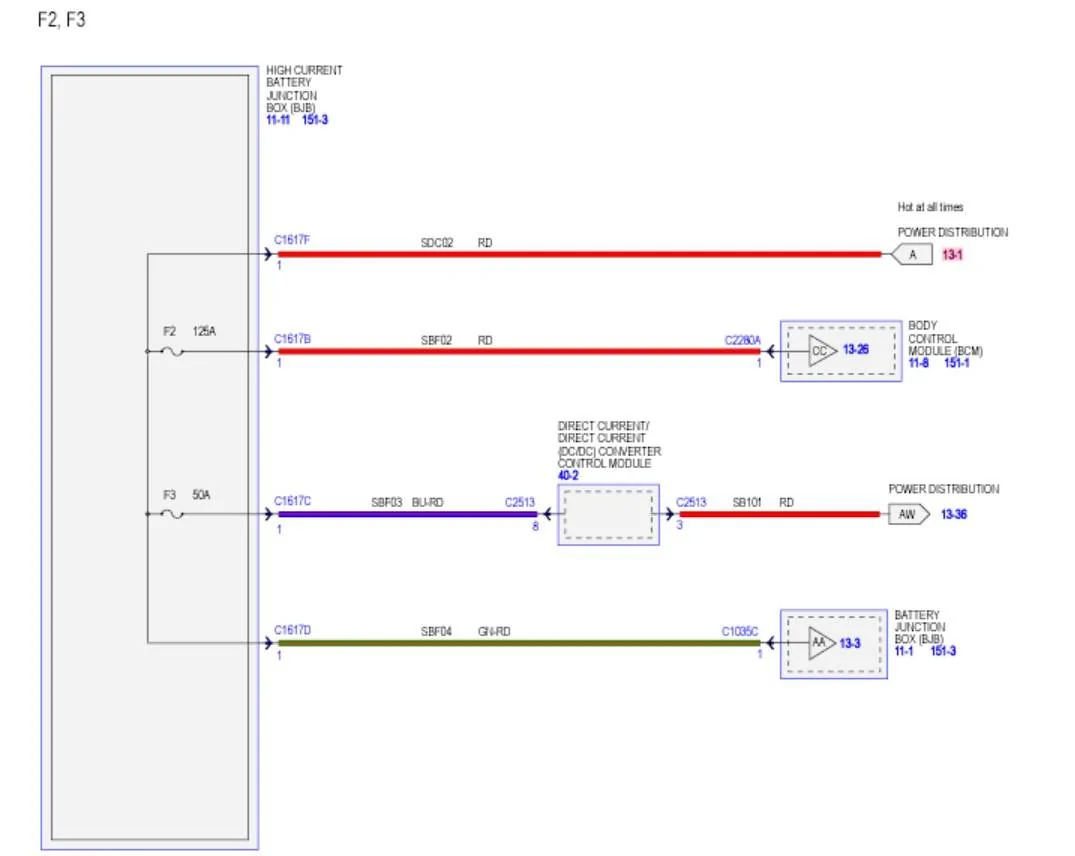Screen dimensions: 1075x856
Task: Open page reference 13-26 link
Action: (x=856, y=350)
